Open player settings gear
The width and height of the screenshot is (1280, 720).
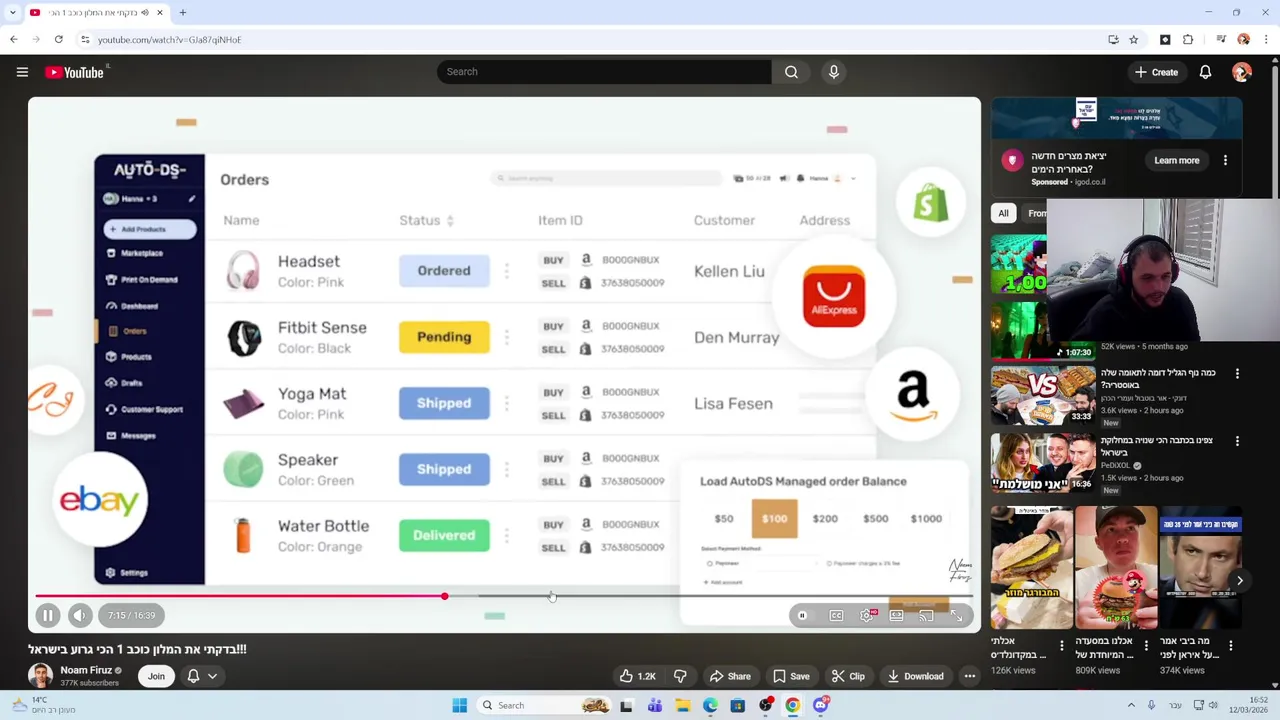[x=867, y=616]
